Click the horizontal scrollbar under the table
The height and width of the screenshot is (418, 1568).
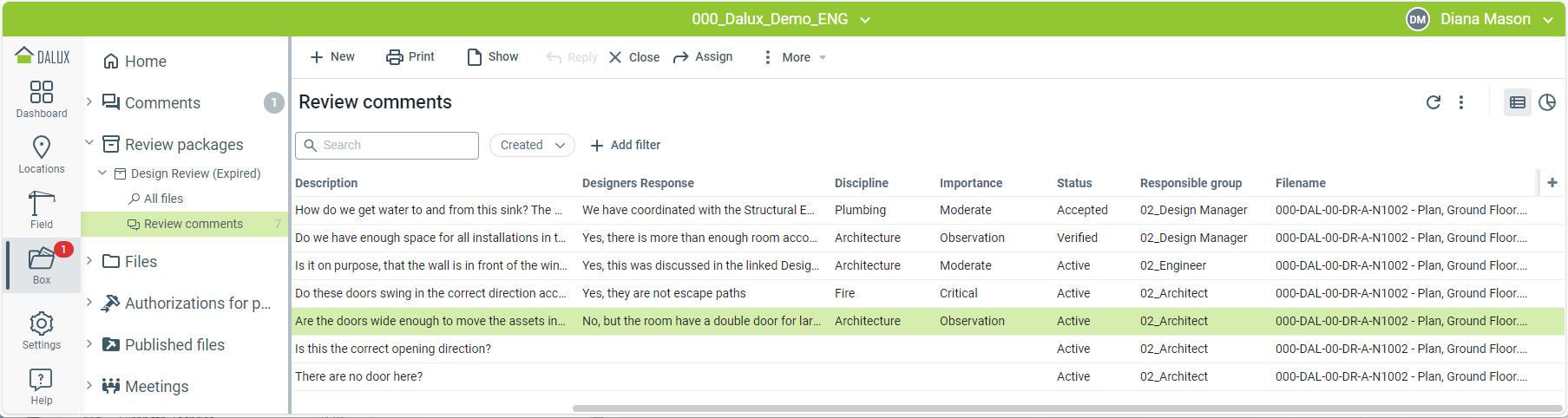(x=1067, y=408)
